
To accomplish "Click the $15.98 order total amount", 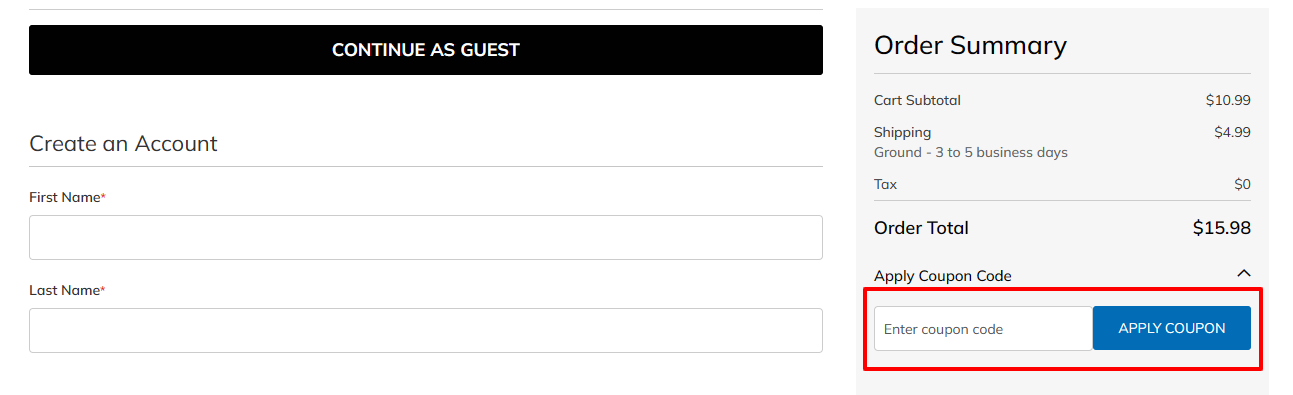I will (x=1222, y=228).
